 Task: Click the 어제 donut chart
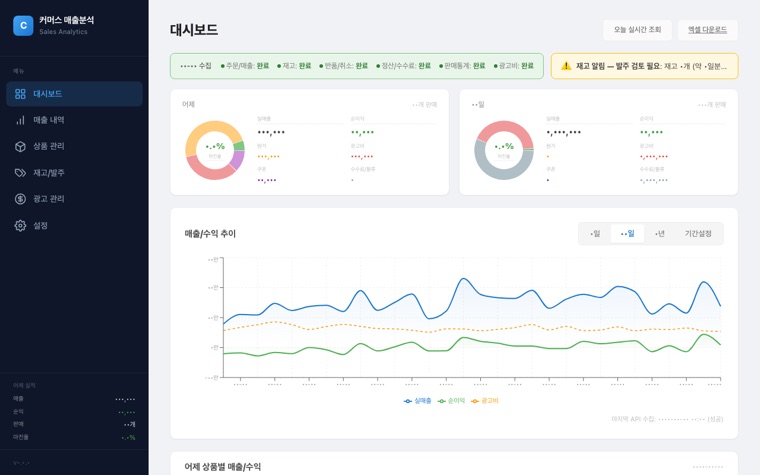(x=215, y=150)
